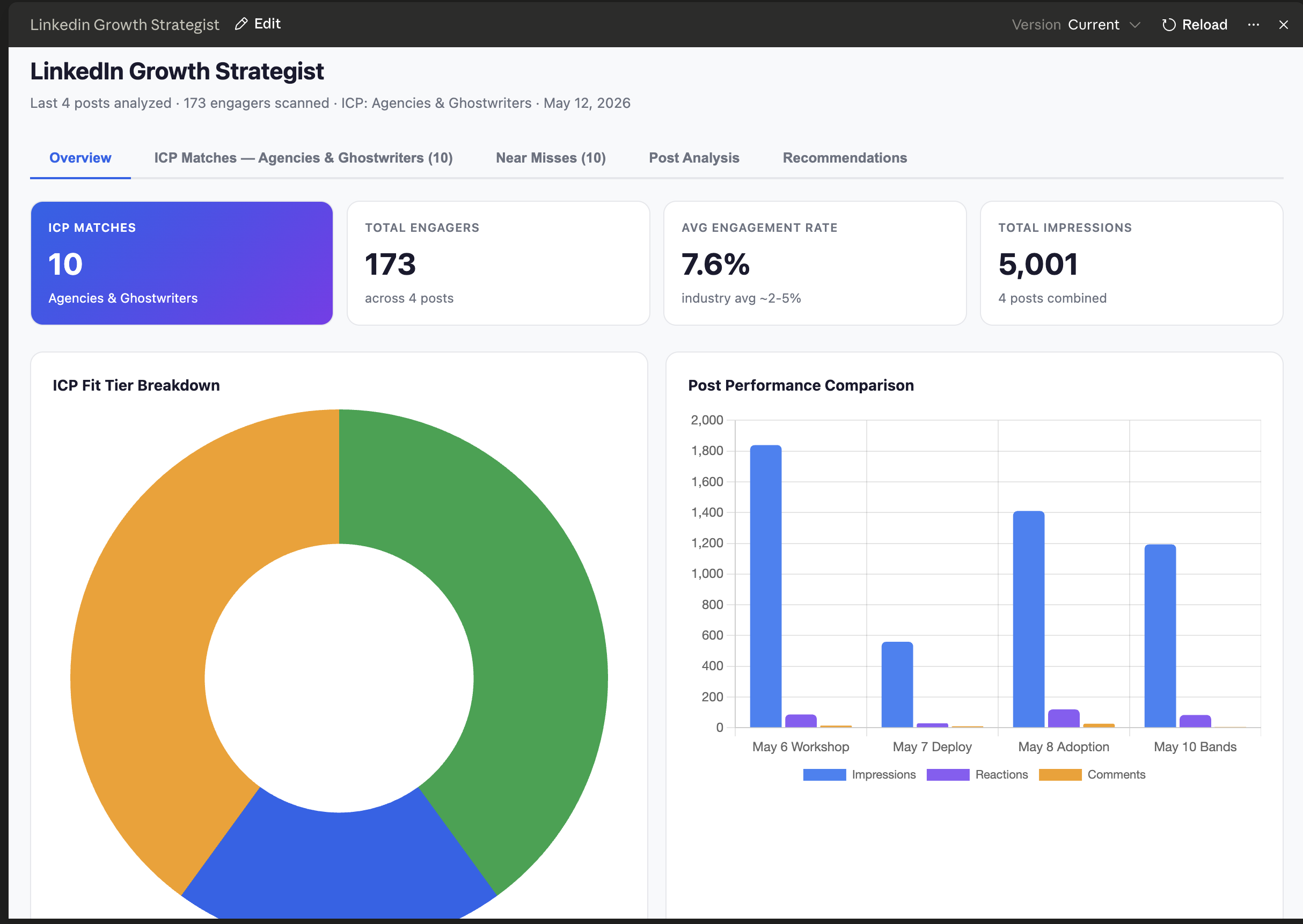Screen dimensions: 1303x924
Task: Click the 'May 10 Bands' axis label
Action: (1195, 746)
